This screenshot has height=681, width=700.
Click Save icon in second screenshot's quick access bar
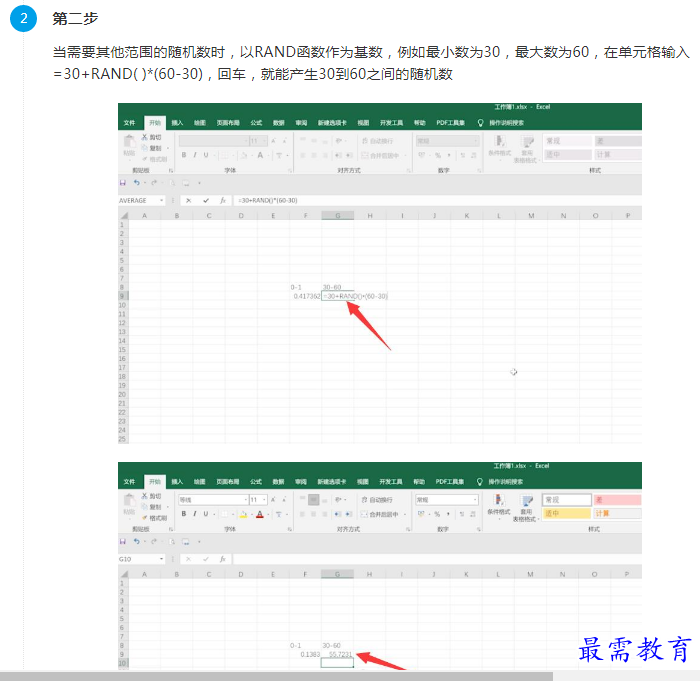[x=123, y=542]
